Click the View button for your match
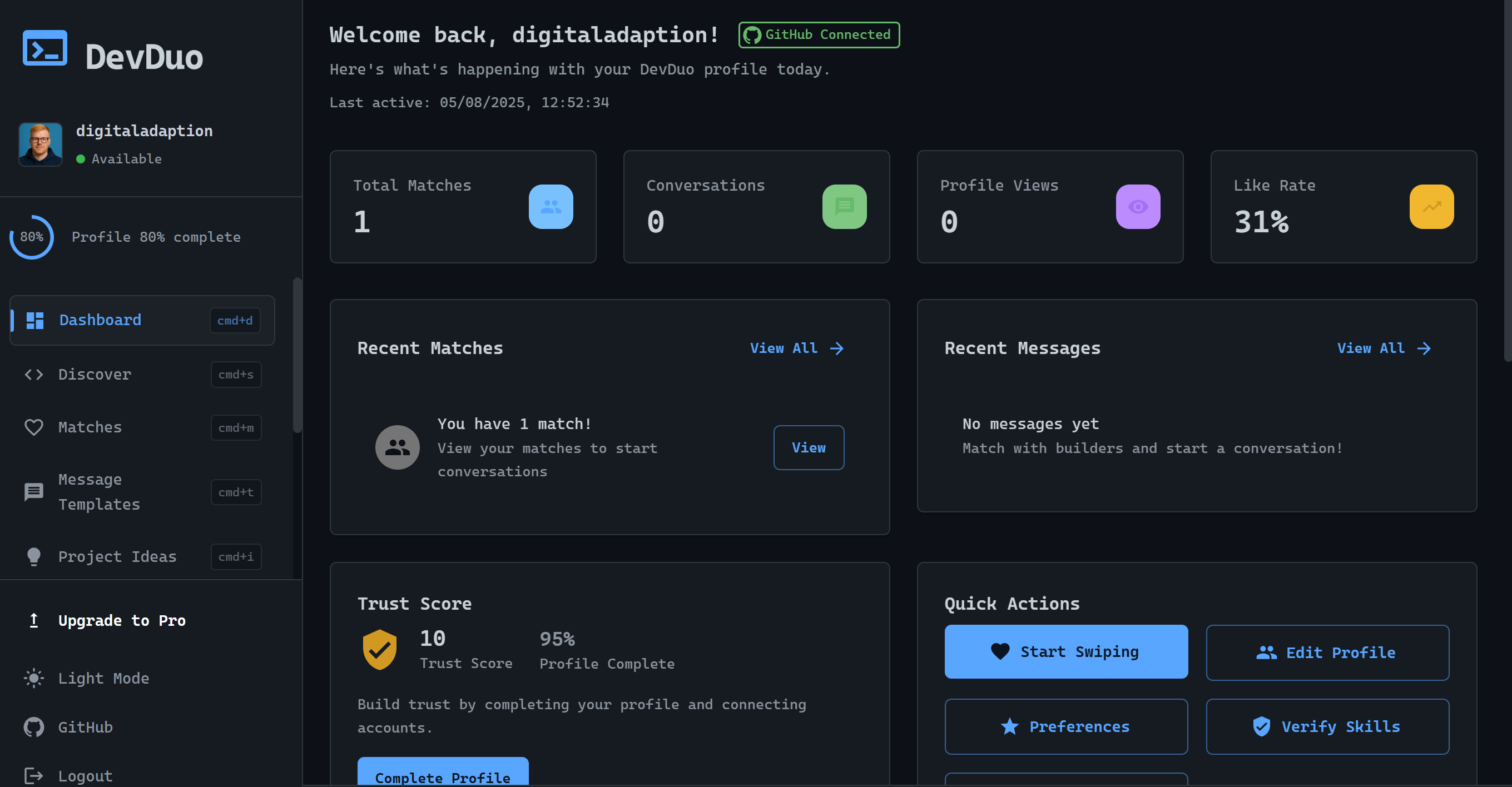Screen dimensions: 1512x787 pyautogui.click(x=808, y=447)
